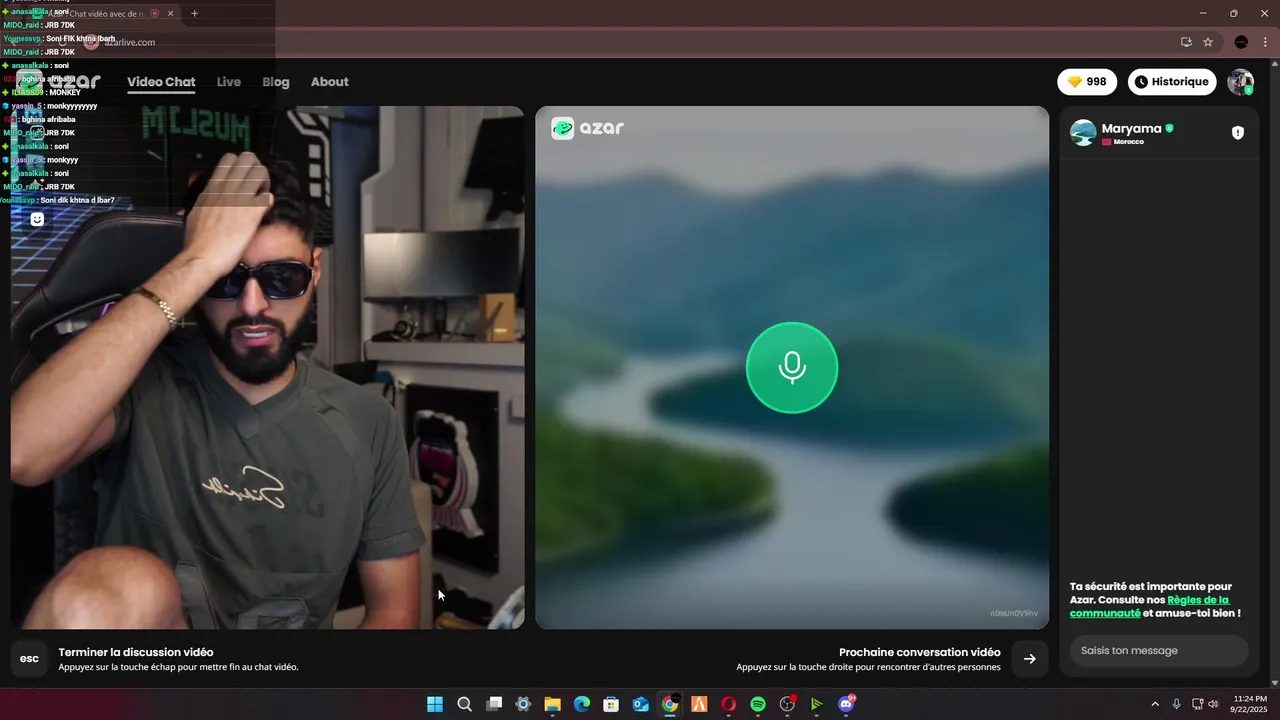The width and height of the screenshot is (1280, 720).
Task: Open Spotify from the taskbar
Action: (x=758, y=704)
